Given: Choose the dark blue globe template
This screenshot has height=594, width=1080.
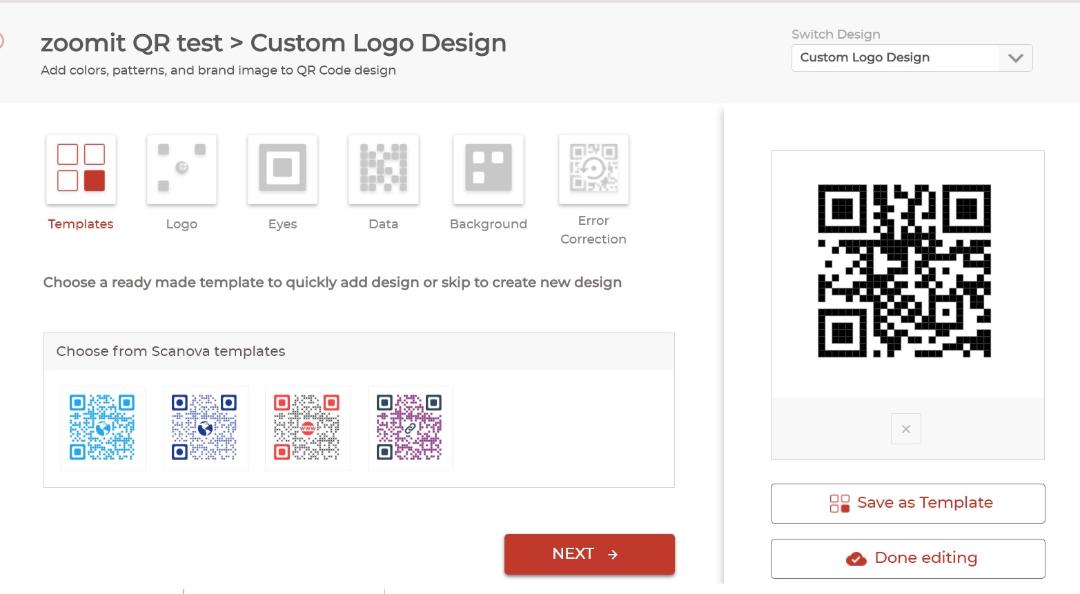Looking at the screenshot, I should [x=205, y=427].
